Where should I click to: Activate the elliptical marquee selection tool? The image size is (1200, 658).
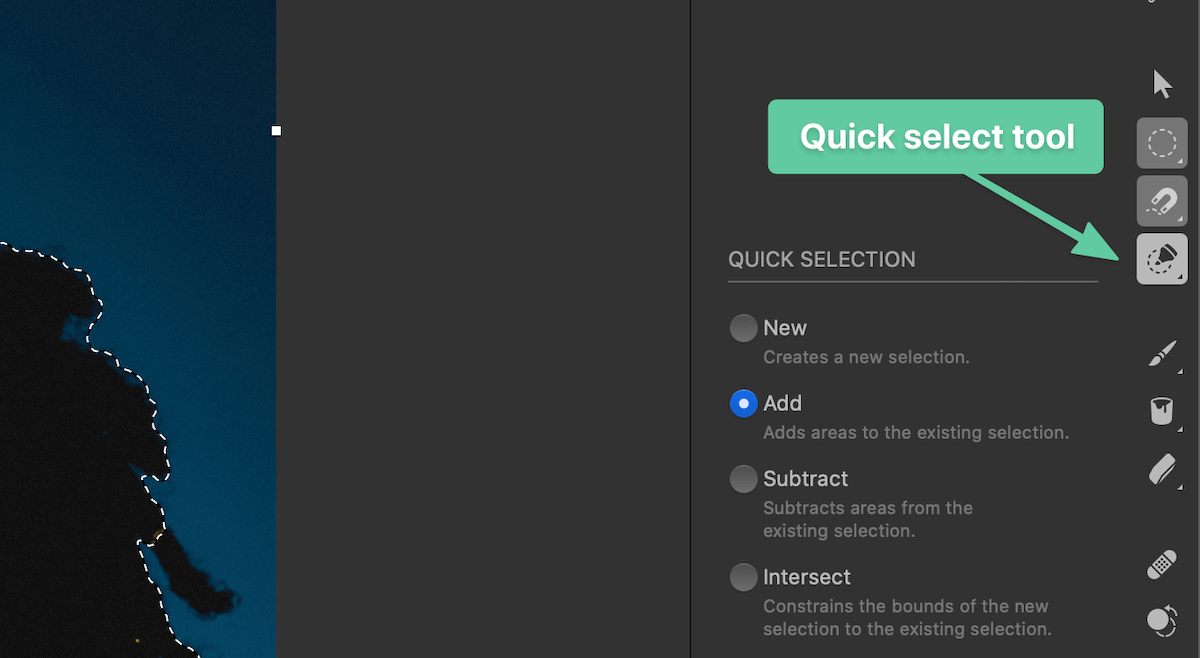coord(1162,142)
